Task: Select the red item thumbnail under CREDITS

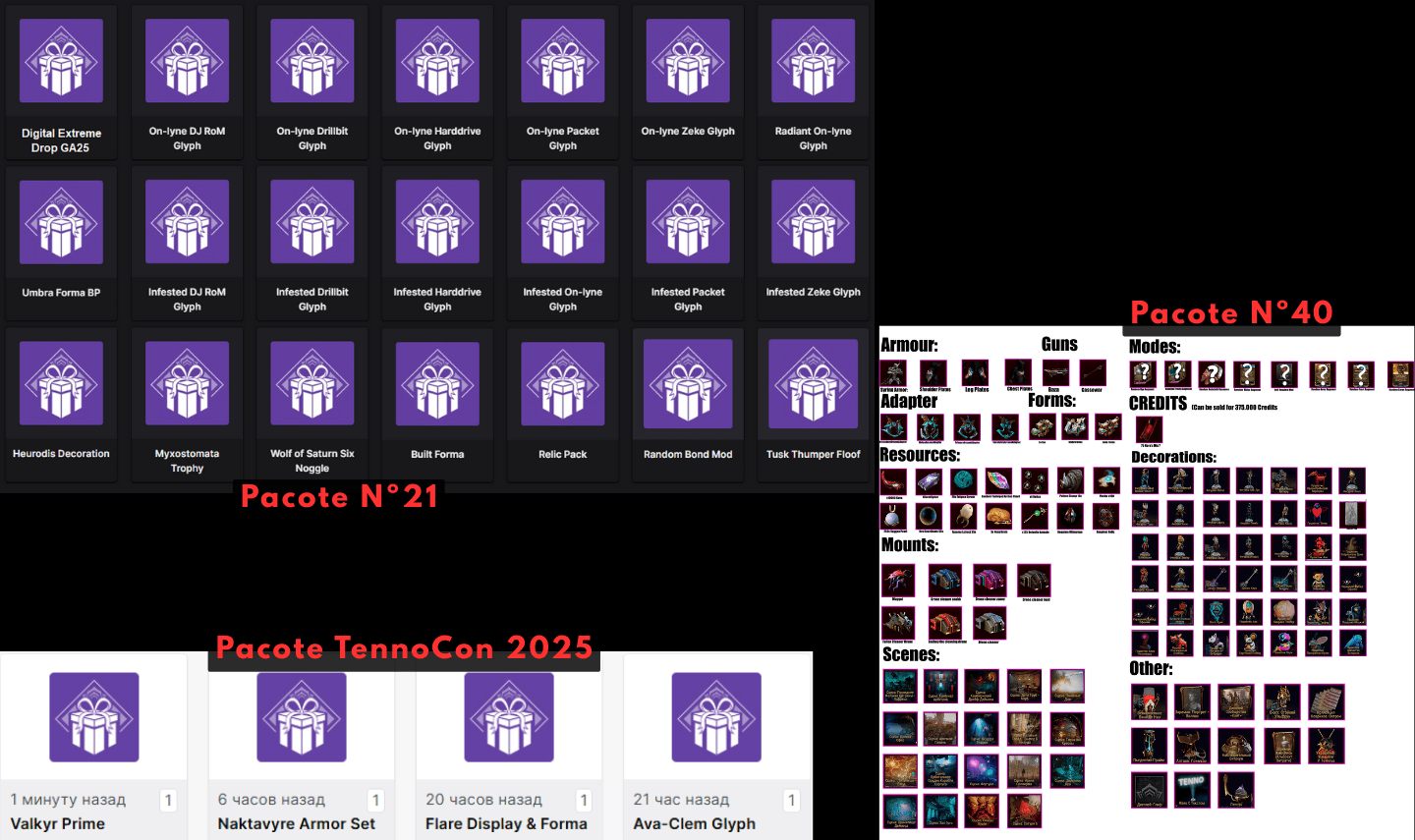Action: [x=1149, y=429]
